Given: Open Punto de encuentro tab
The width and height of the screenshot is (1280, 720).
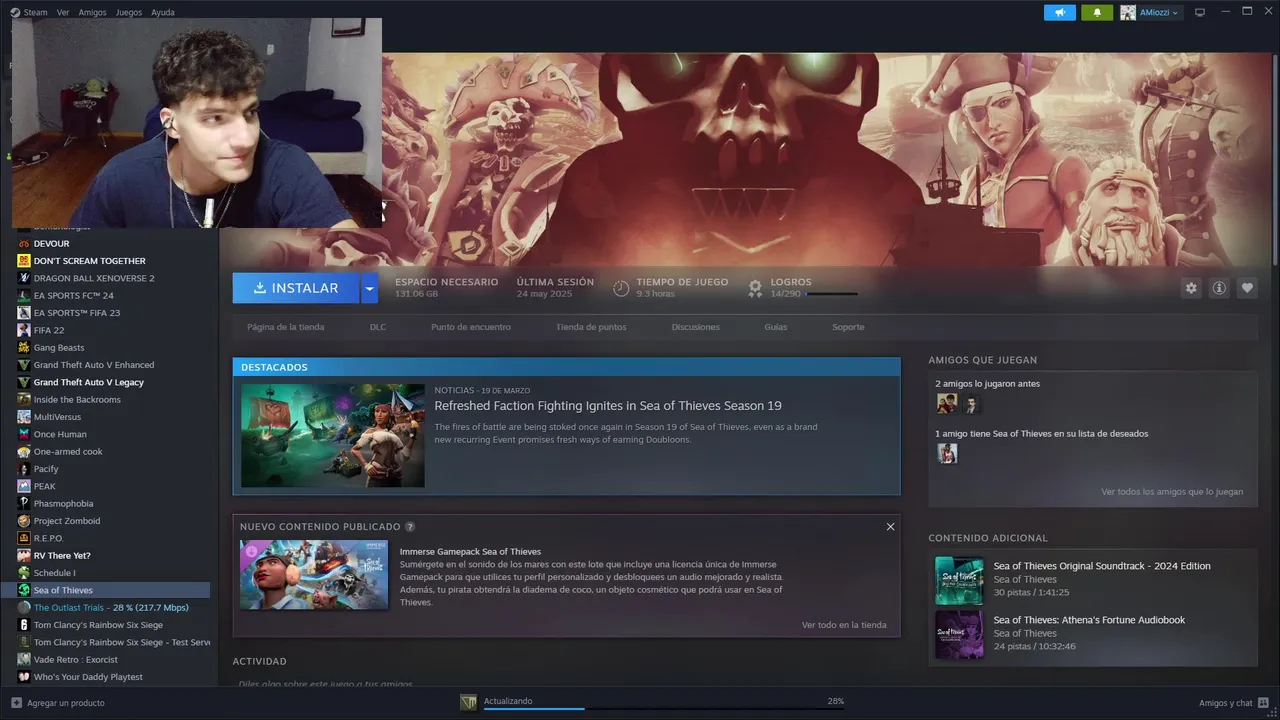Looking at the screenshot, I should (471, 327).
